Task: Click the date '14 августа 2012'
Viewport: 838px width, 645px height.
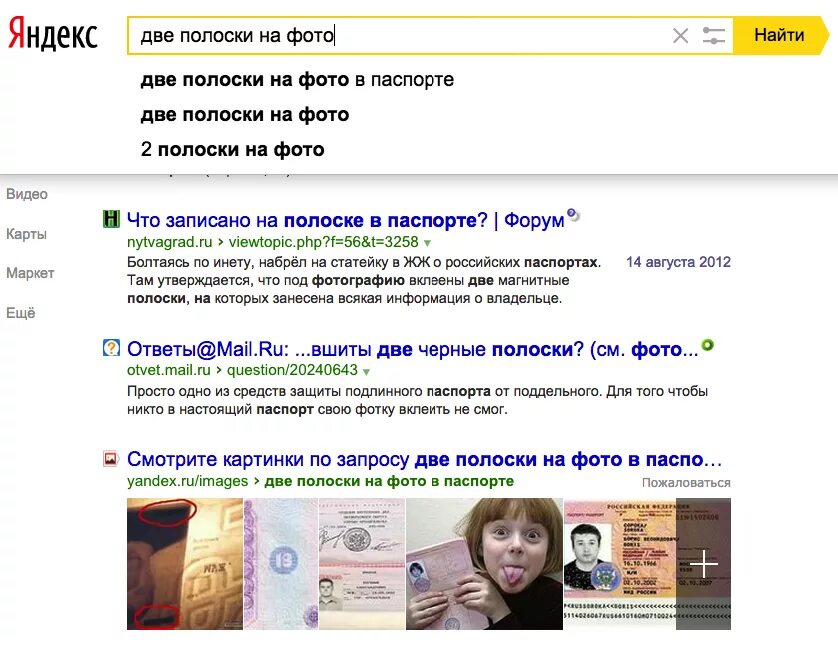Action: pyautogui.click(x=678, y=262)
